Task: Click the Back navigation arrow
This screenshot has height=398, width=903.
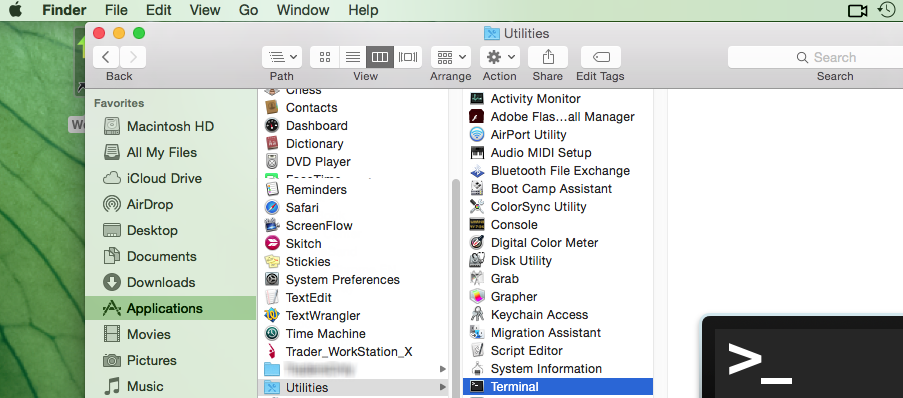Action: pyautogui.click(x=106, y=57)
